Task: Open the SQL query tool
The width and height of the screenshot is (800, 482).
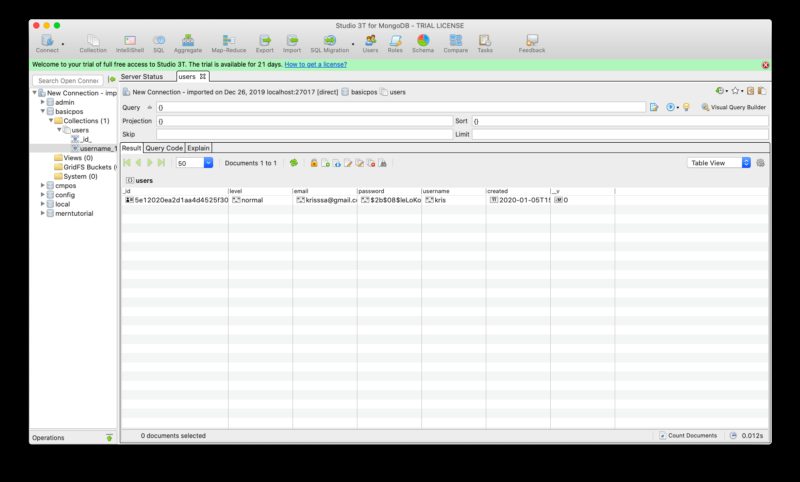Action: tap(159, 43)
